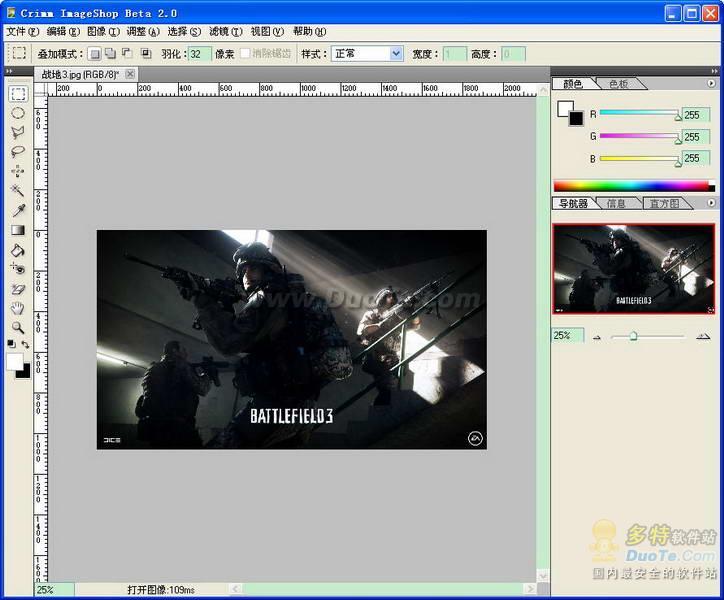Click the 羽化 feather value field
The height and width of the screenshot is (600, 724).
tap(200, 54)
